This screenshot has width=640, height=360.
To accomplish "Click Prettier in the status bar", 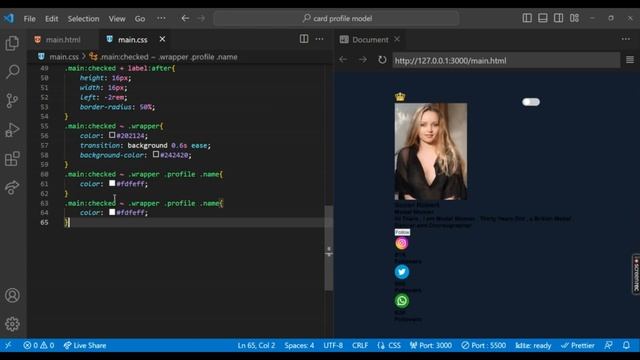I will pyautogui.click(x=578, y=345).
